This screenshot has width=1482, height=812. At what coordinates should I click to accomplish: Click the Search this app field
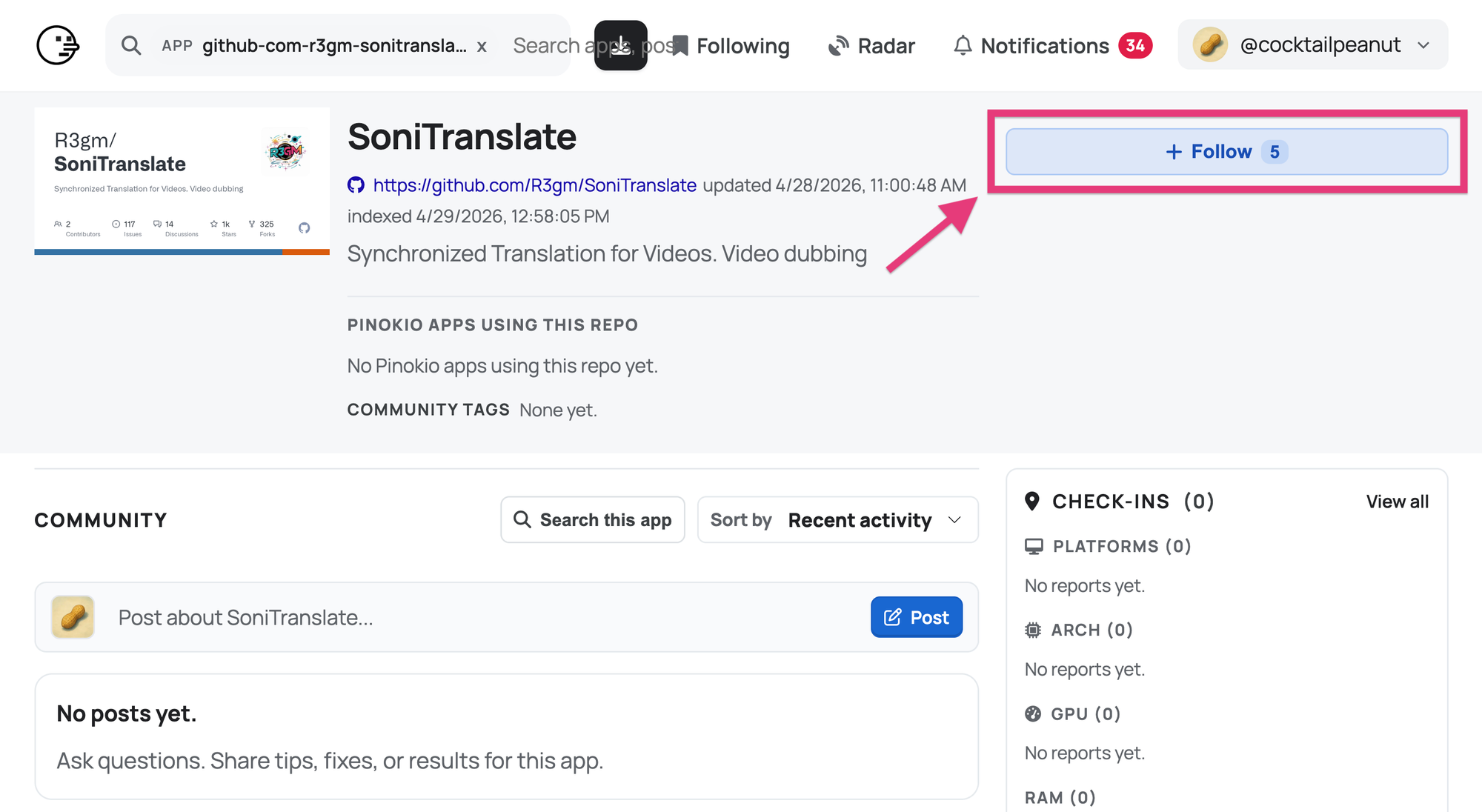point(593,519)
